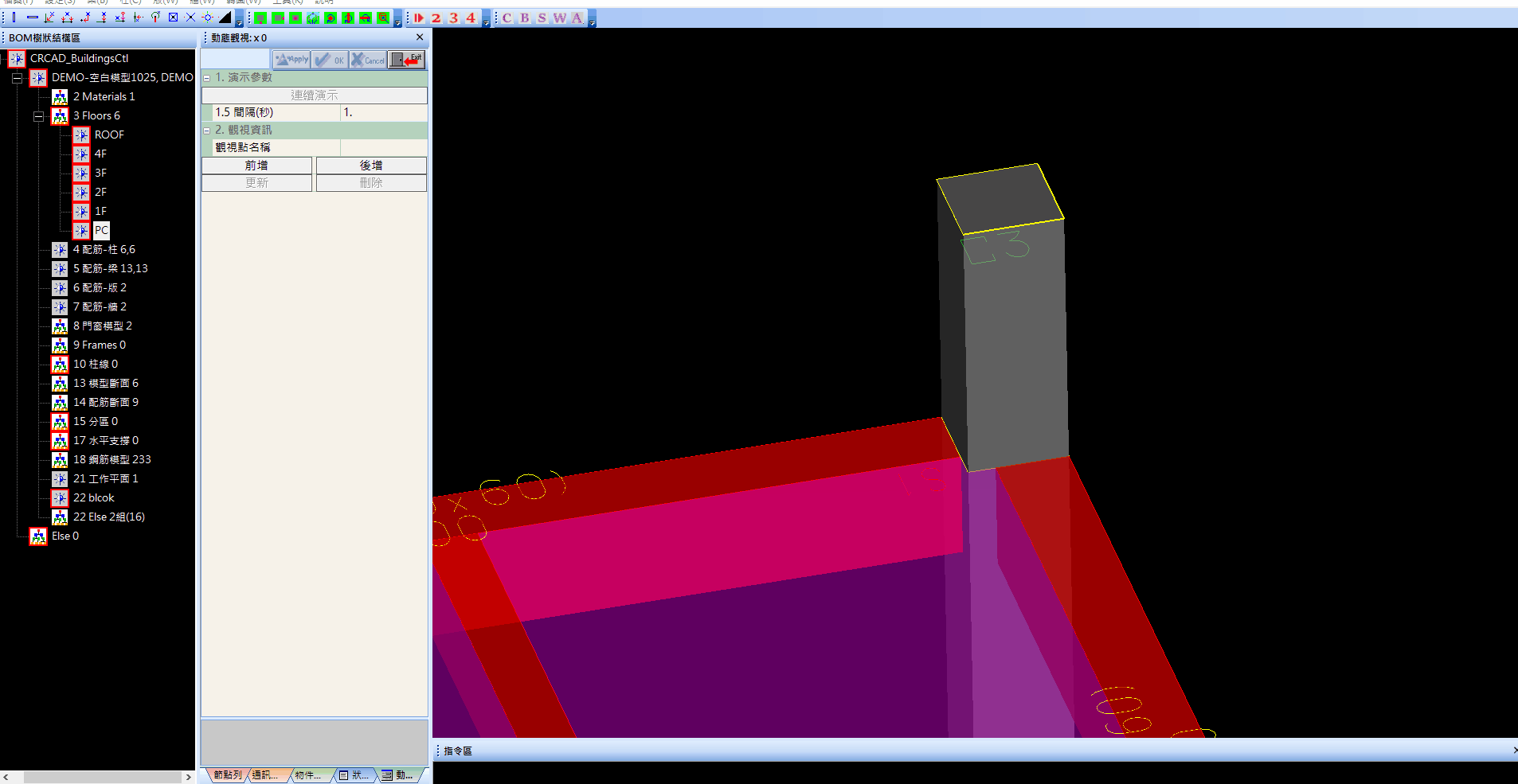The width and height of the screenshot is (1518, 784).
Task: Click the Apply button in the dynamic view panel
Action: click(x=291, y=60)
